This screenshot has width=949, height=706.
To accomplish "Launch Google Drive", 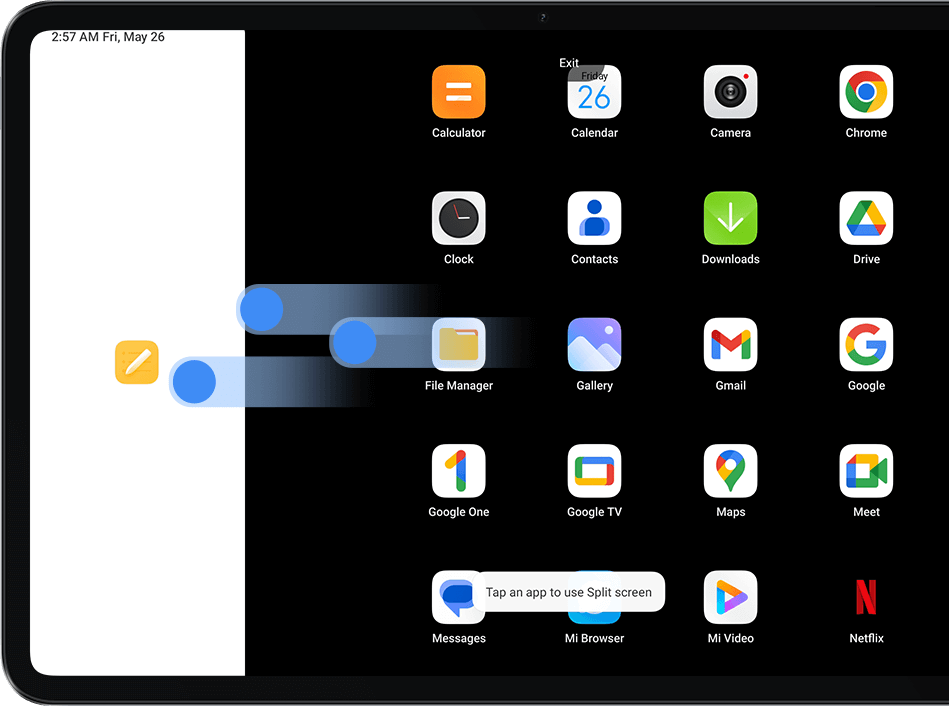I will (x=865, y=218).
